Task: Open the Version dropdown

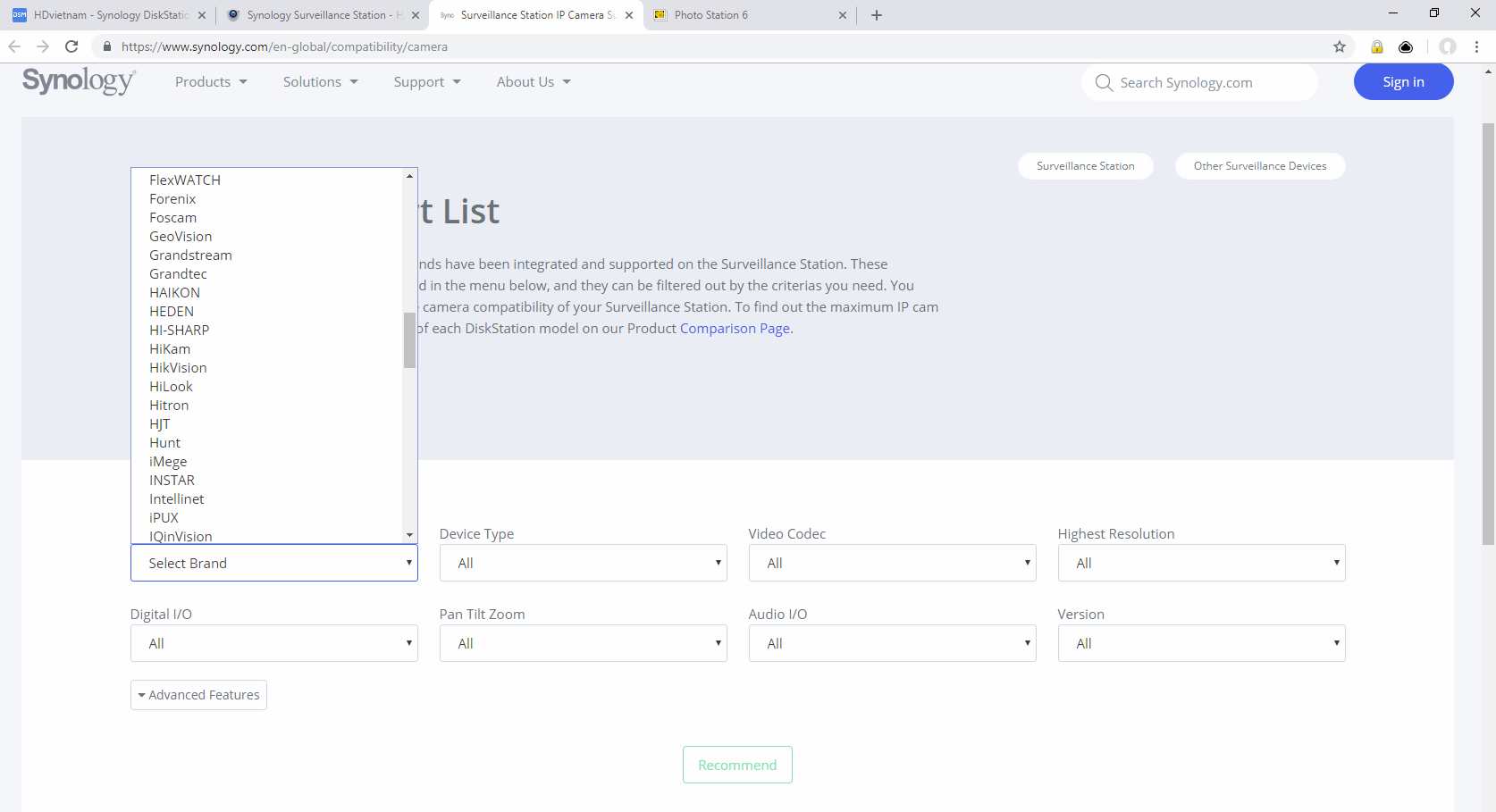Action: click(x=1201, y=643)
